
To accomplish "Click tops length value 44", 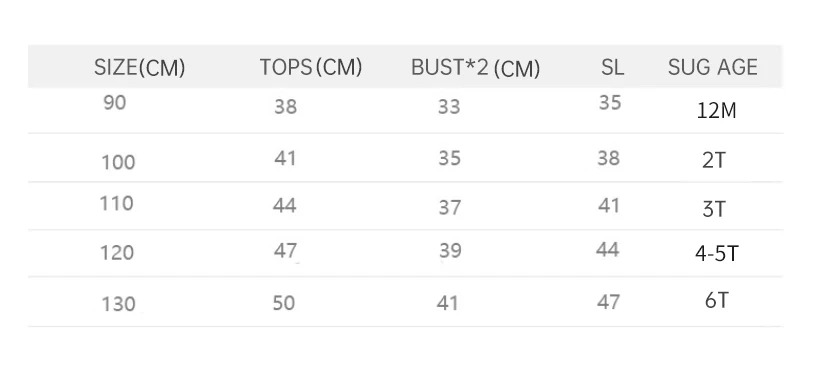I will (284, 206).
